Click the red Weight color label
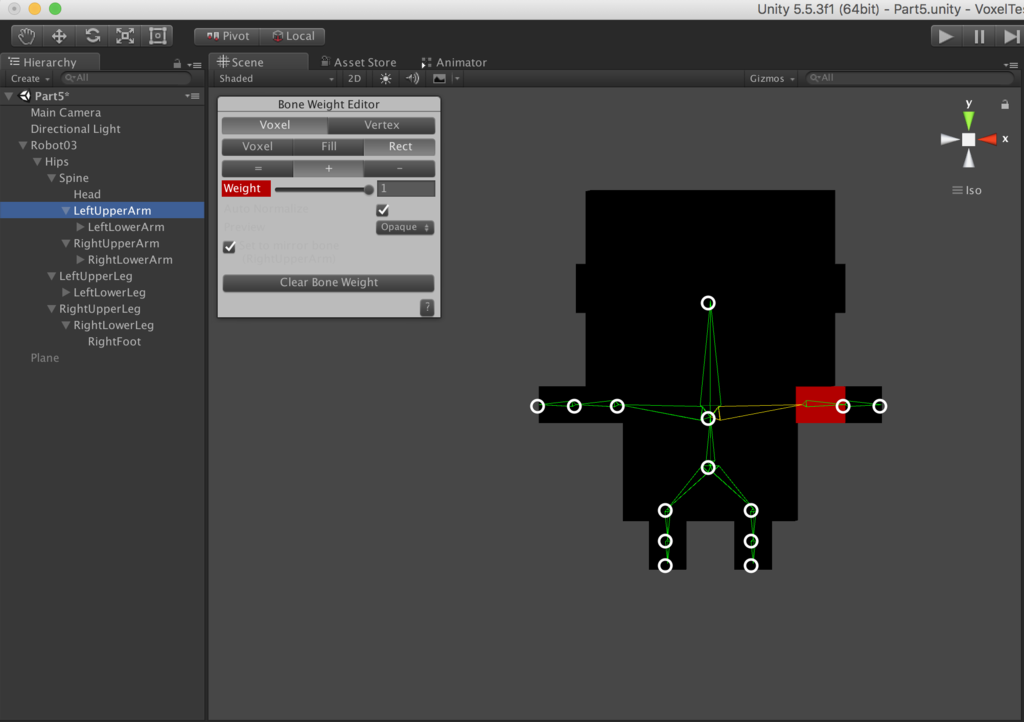 click(x=246, y=188)
